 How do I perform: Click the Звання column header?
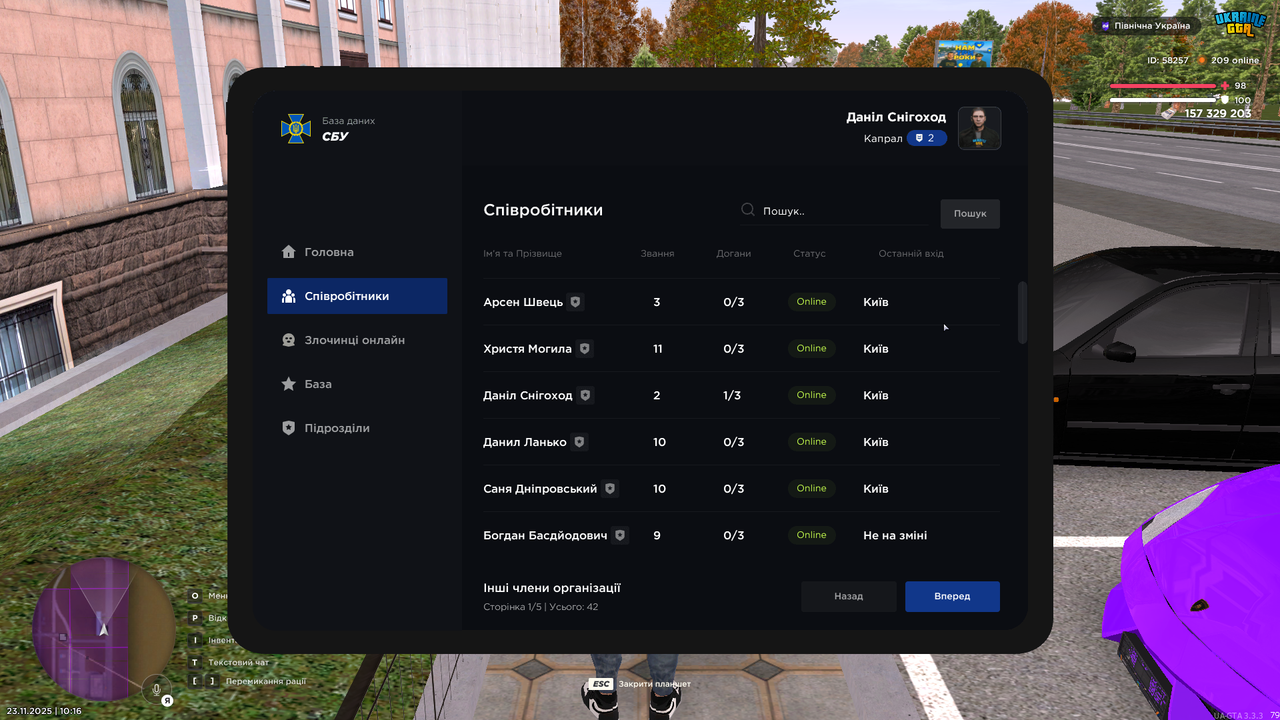[x=657, y=254]
